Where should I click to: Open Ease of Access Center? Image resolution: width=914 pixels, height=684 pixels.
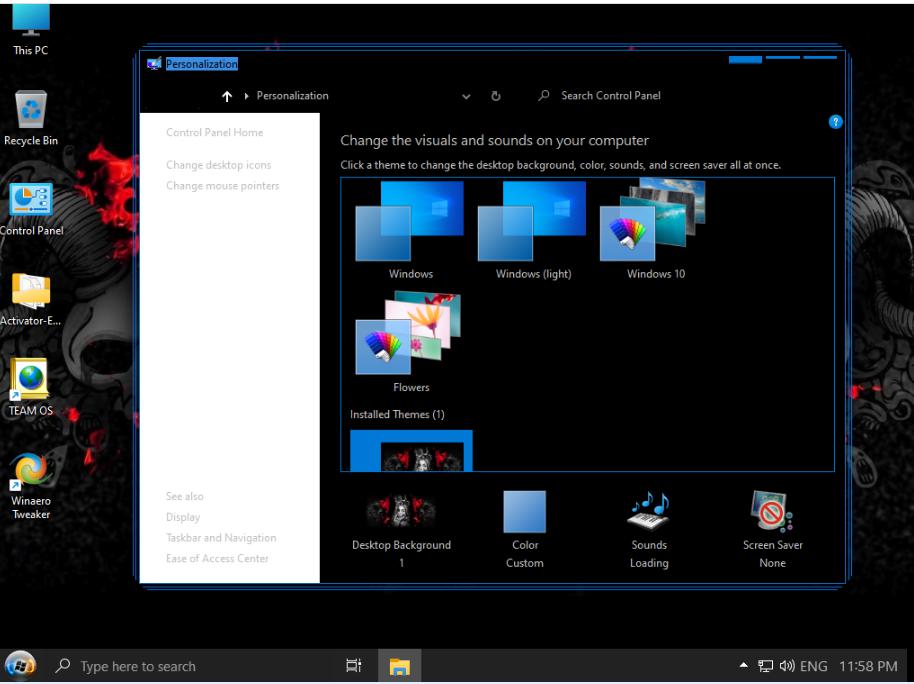[217, 558]
